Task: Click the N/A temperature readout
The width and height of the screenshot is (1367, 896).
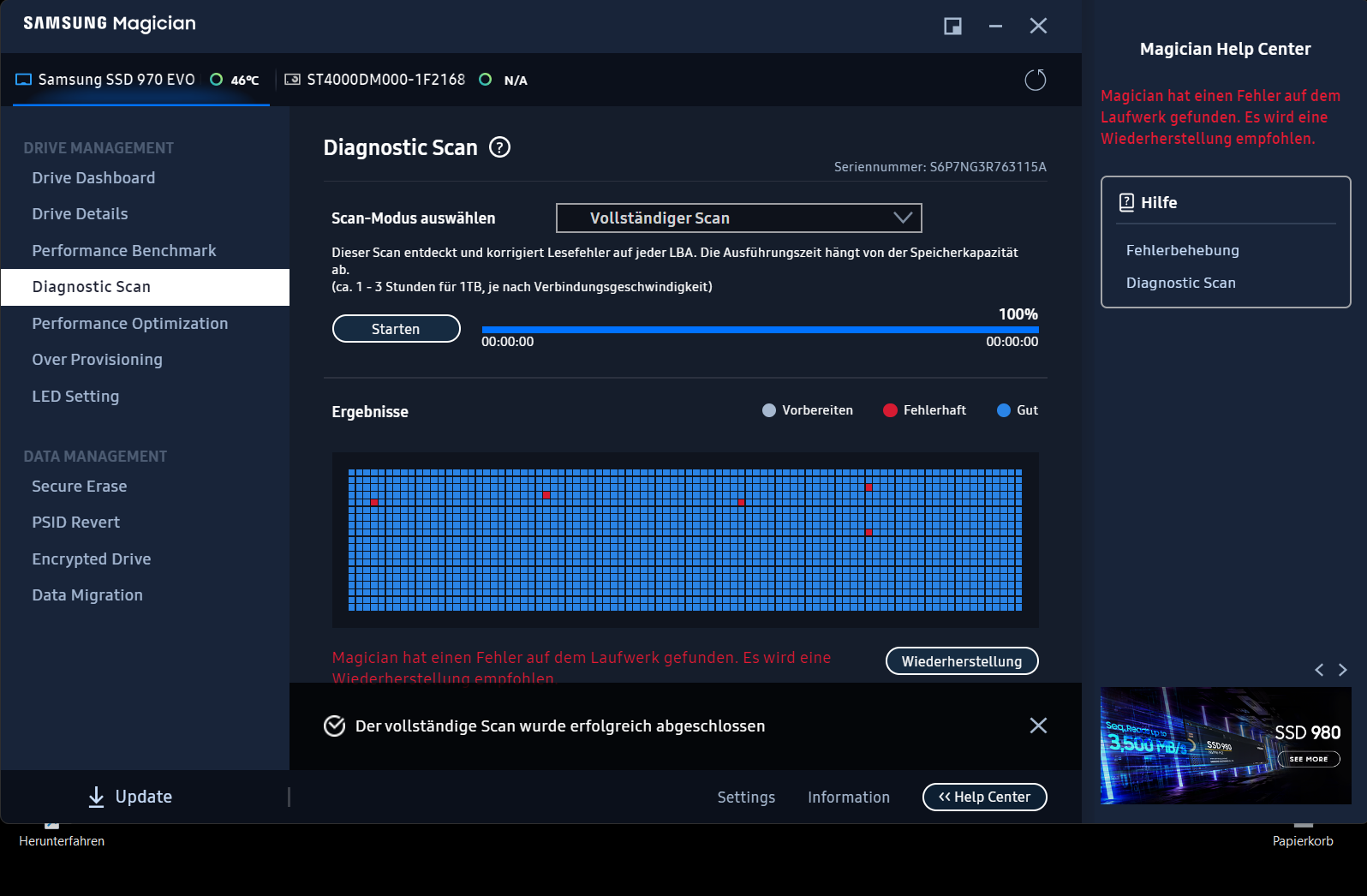Action: click(516, 81)
